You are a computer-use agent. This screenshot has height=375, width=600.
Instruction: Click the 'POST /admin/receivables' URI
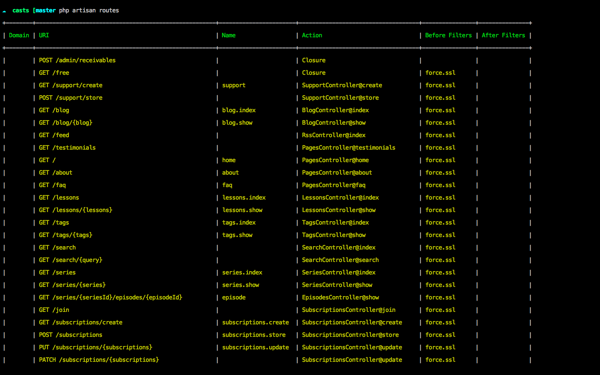[77, 60]
